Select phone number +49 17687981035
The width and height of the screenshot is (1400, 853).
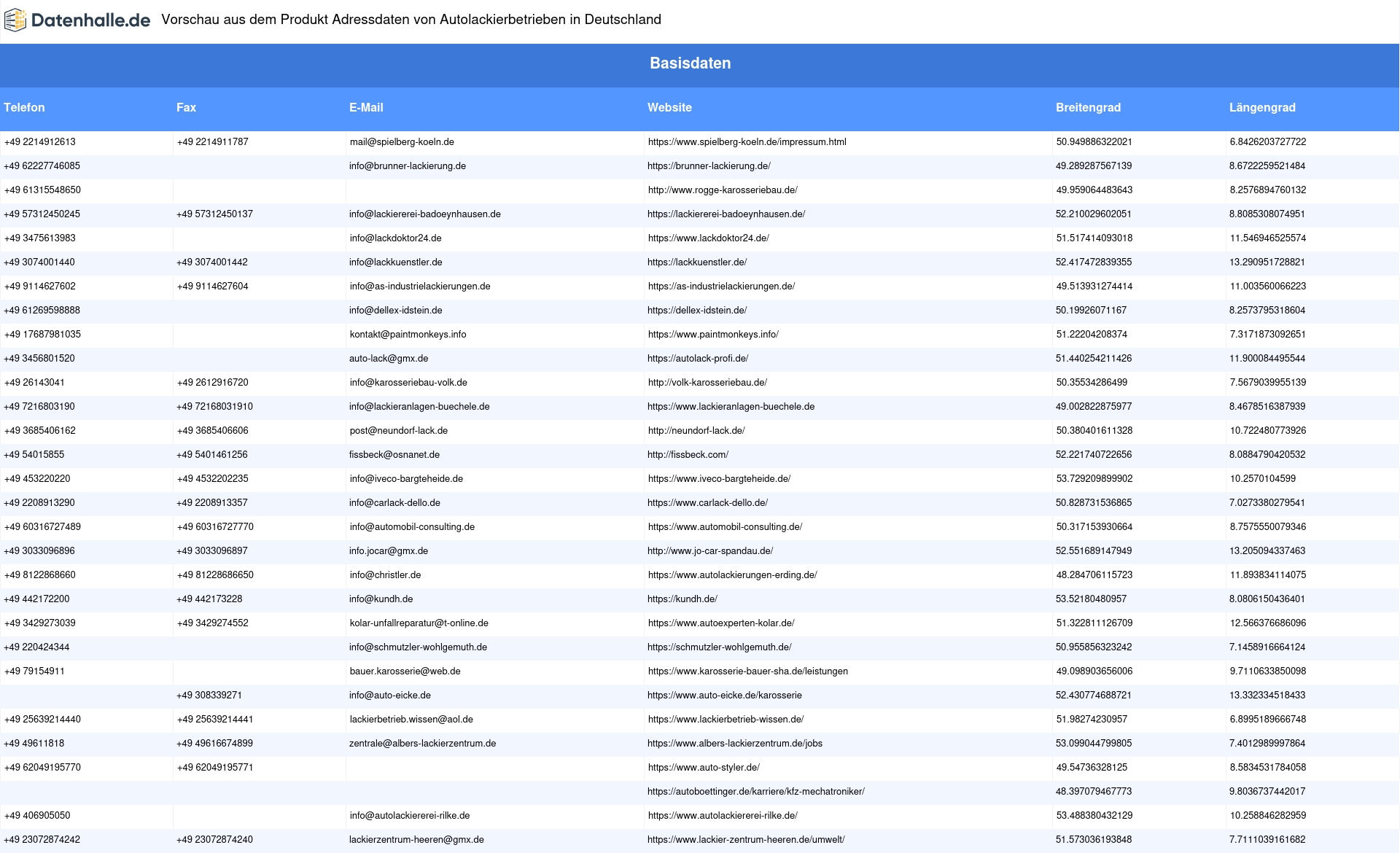pyautogui.click(x=42, y=335)
